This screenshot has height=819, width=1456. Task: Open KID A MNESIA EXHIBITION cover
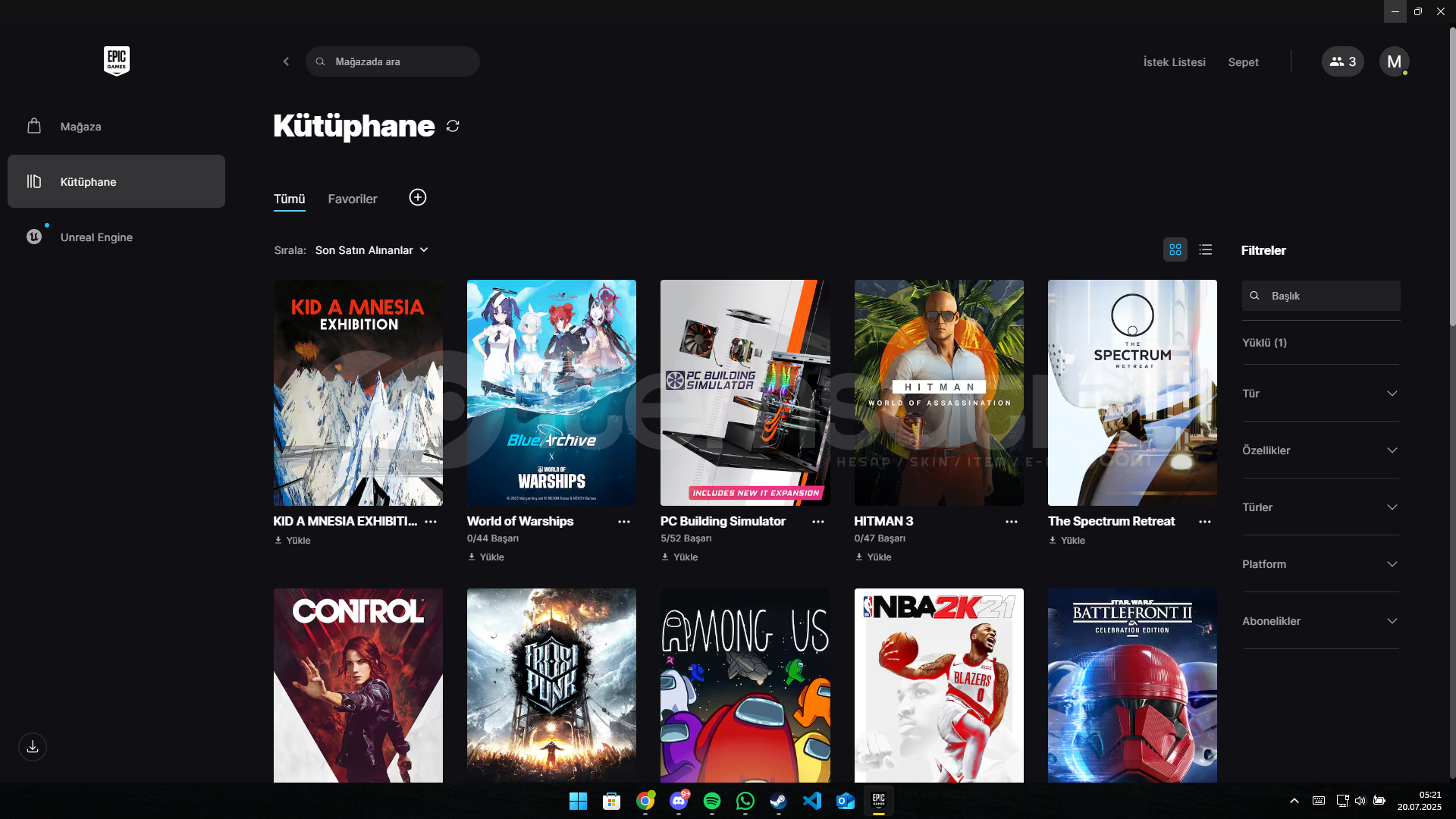[358, 393]
